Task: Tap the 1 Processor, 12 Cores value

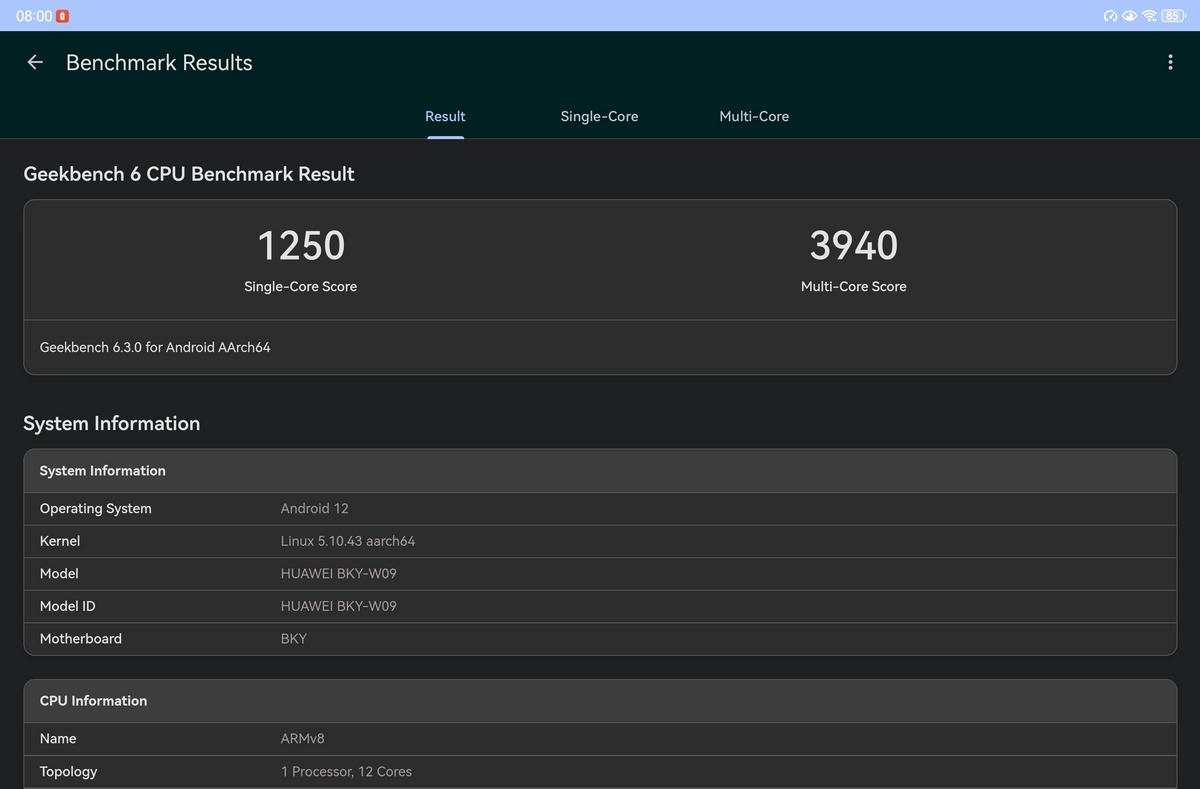Action: coord(346,771)
